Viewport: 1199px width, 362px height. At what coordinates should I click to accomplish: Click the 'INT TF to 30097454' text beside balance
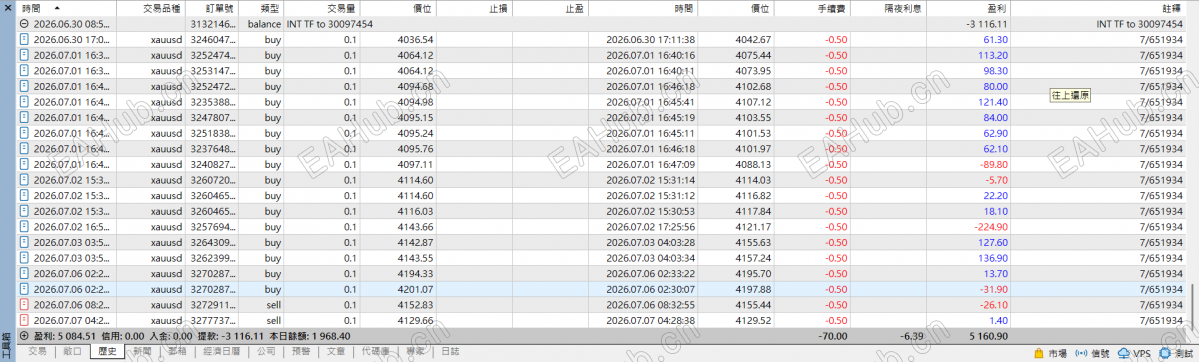click(330, 24)
